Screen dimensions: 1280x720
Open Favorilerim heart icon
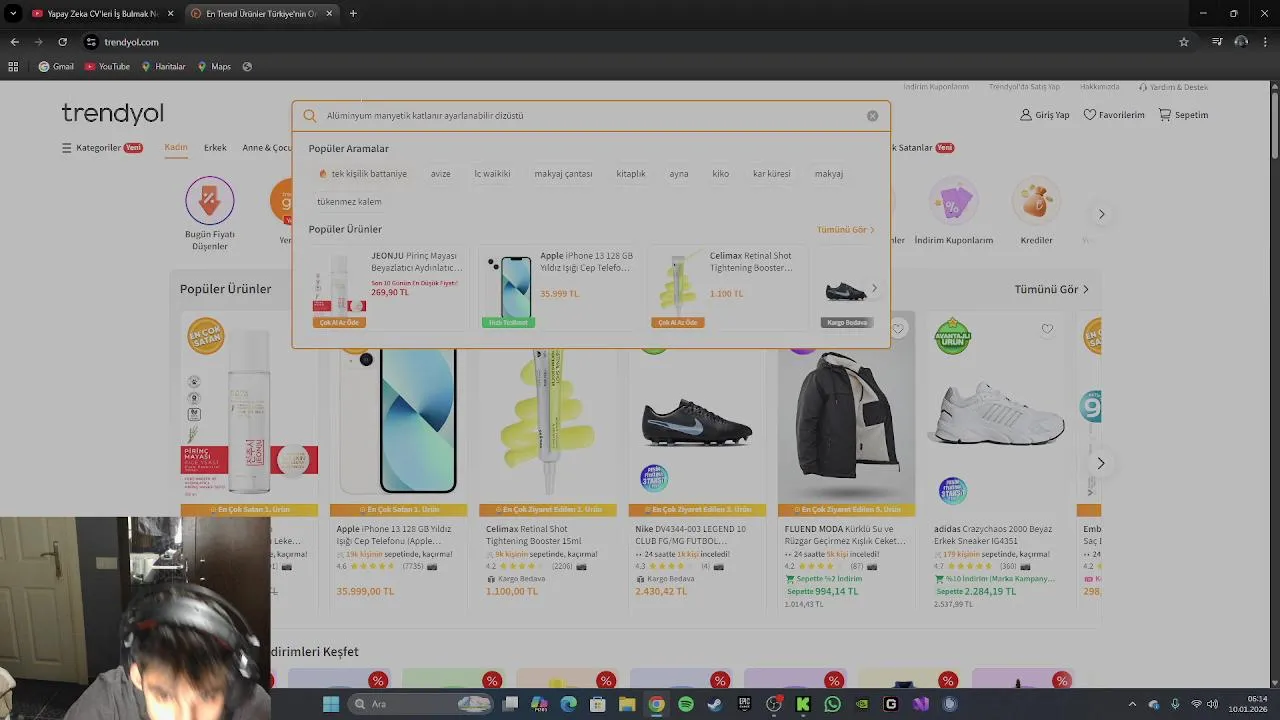1113,115
